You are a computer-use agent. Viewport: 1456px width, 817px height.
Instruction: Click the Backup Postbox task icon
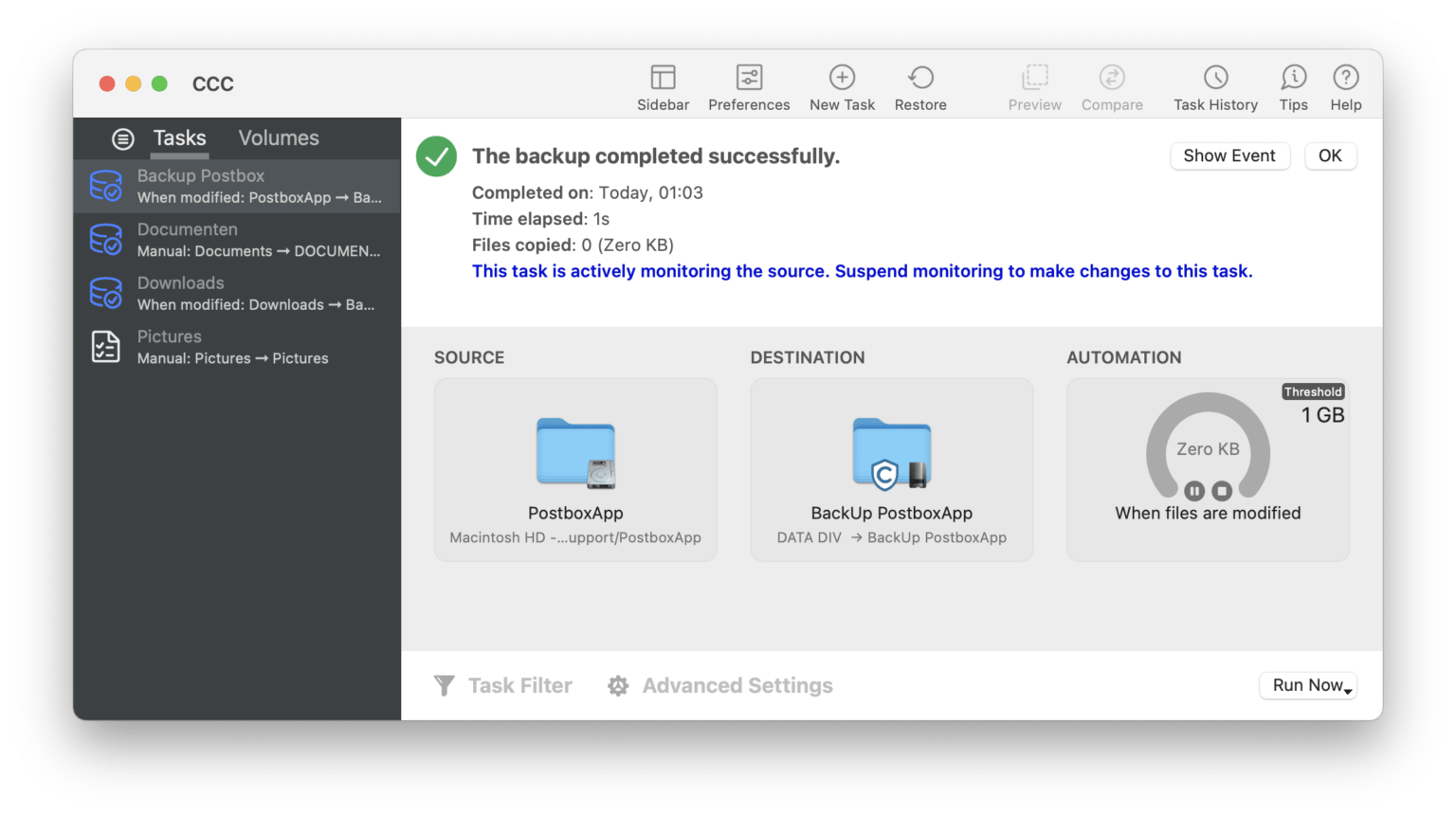point(105,186)
